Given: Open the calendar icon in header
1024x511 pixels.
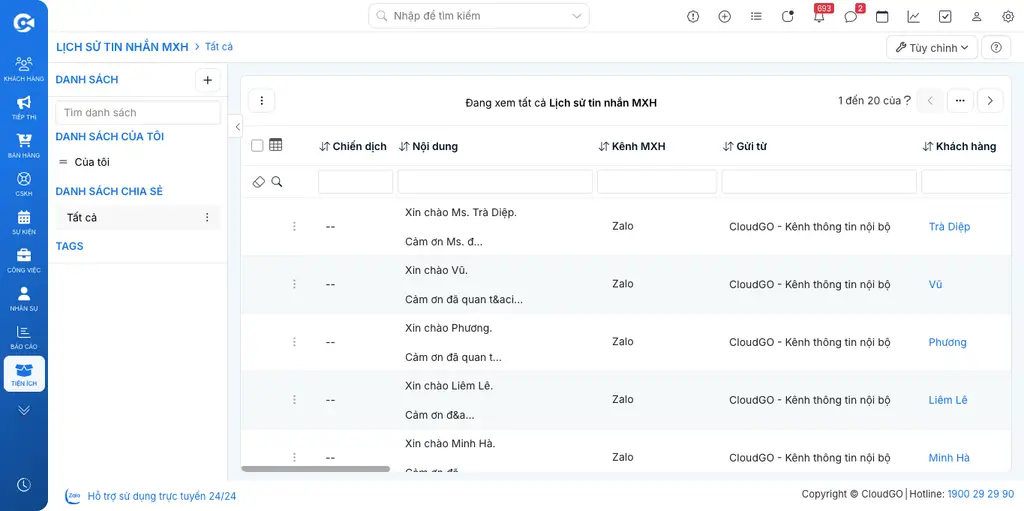Looking at the screenshot, I should click(x=882, y=17).
